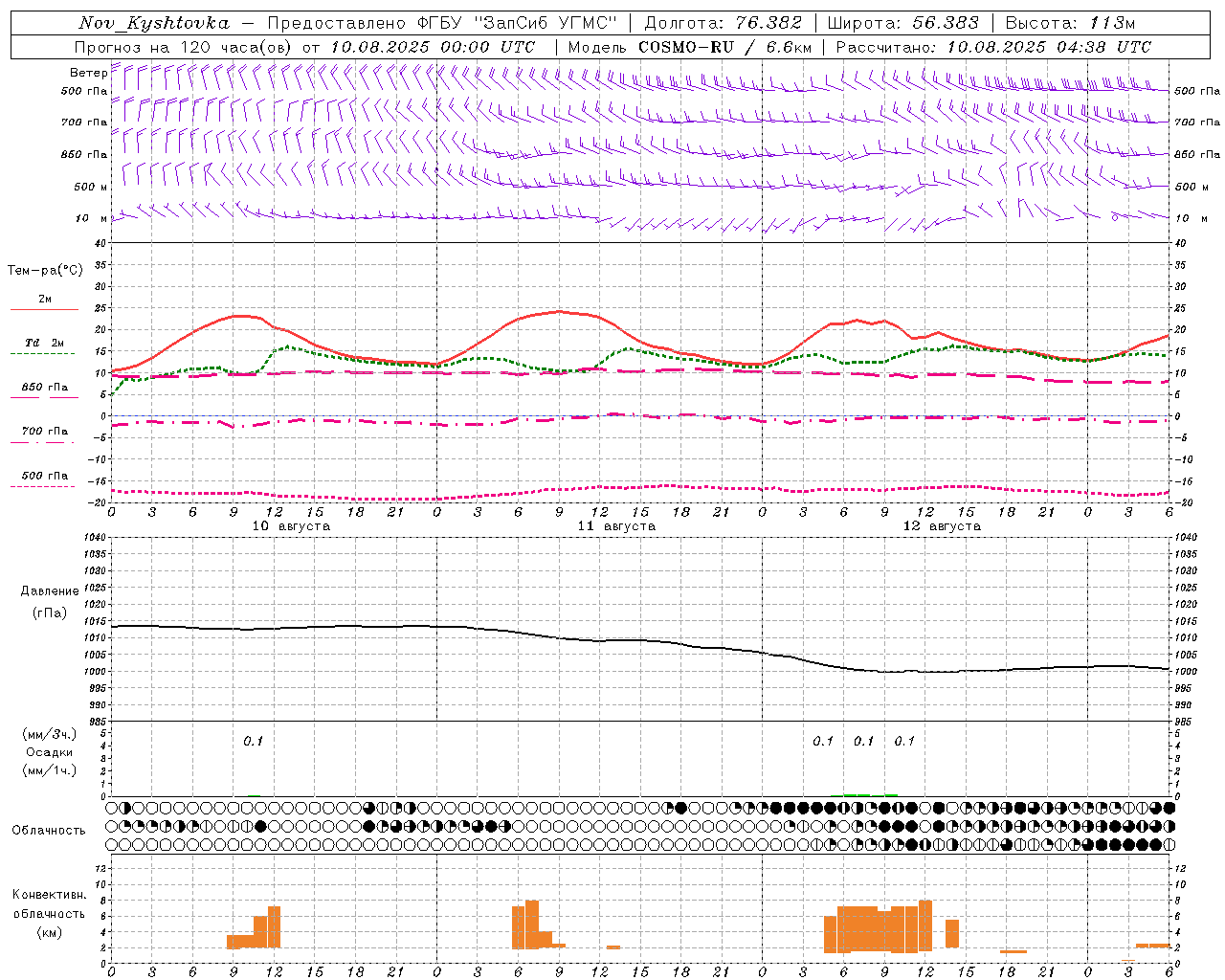This screenshot has height=980, width=1225.
Task: Select the computed timestamp '10.08.2025 04:38 UTC'
Action: click(x=1049, y=47)
